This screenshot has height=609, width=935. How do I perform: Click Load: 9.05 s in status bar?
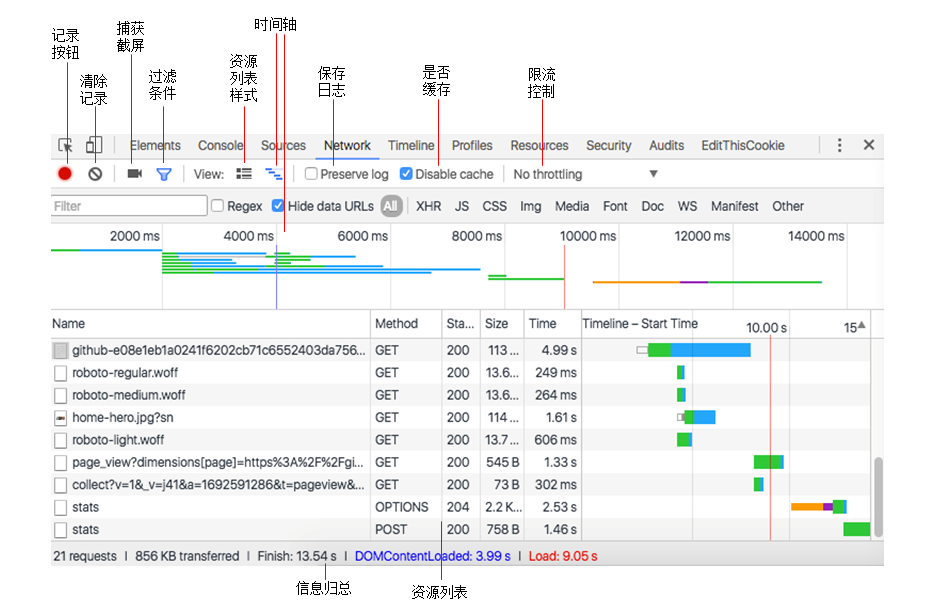point(563,557)
